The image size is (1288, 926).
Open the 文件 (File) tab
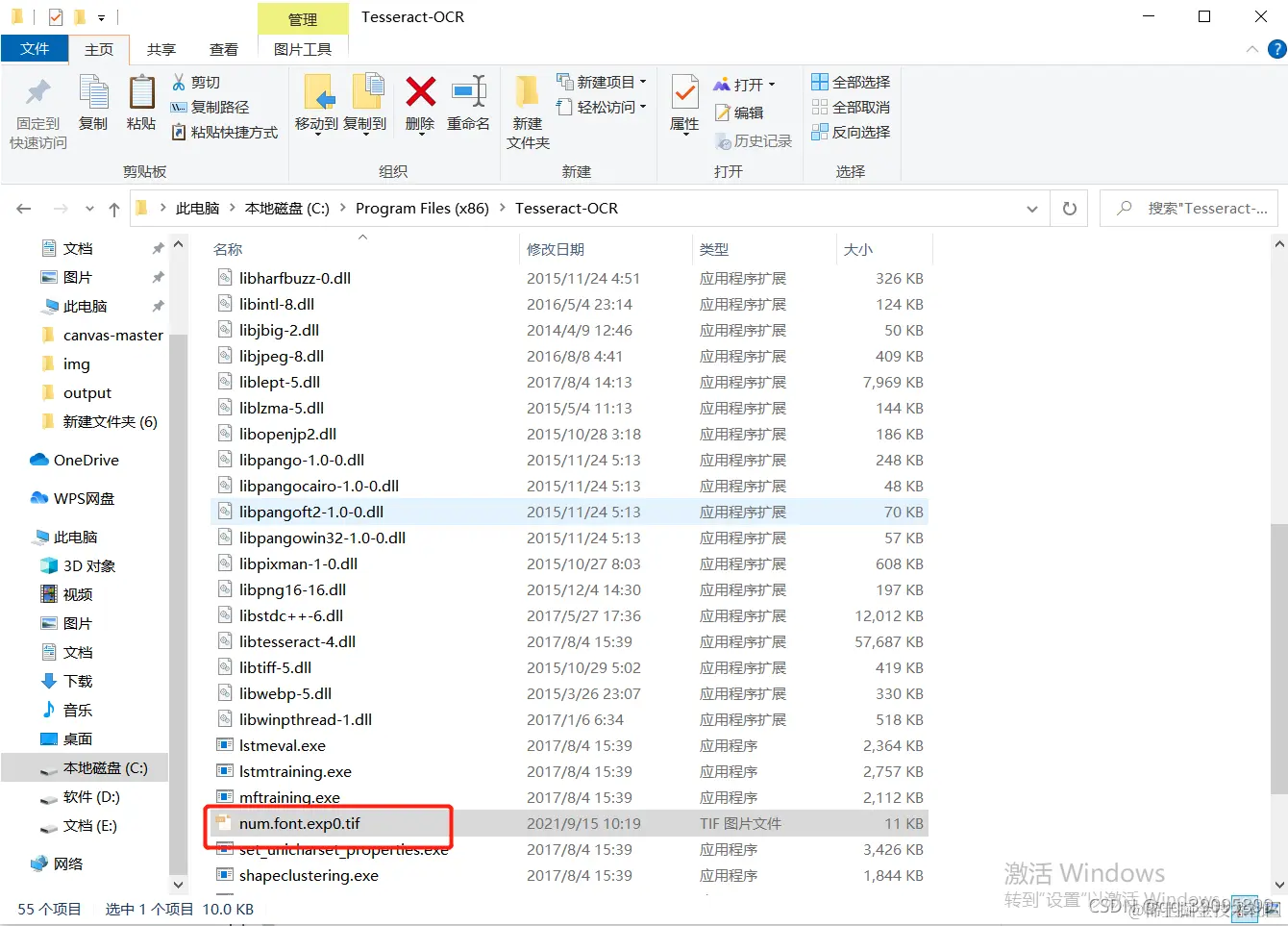tap(35, 49)
